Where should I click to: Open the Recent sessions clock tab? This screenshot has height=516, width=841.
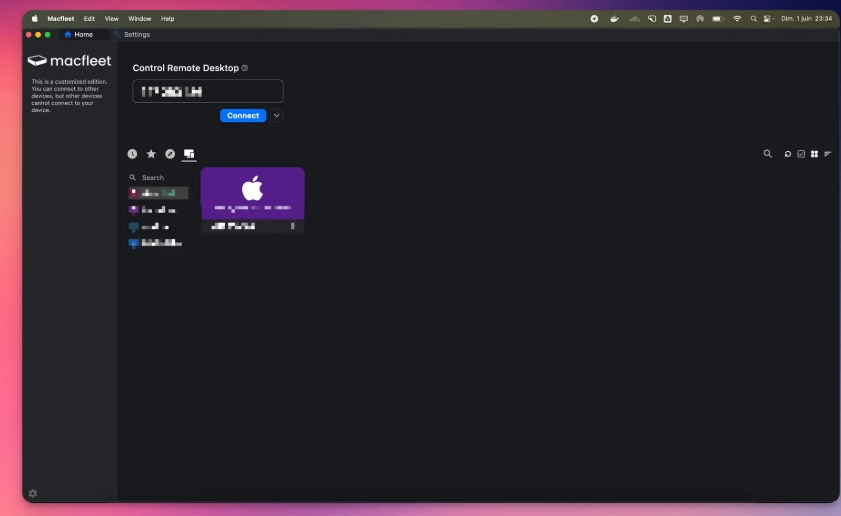[x=132, y=154]
